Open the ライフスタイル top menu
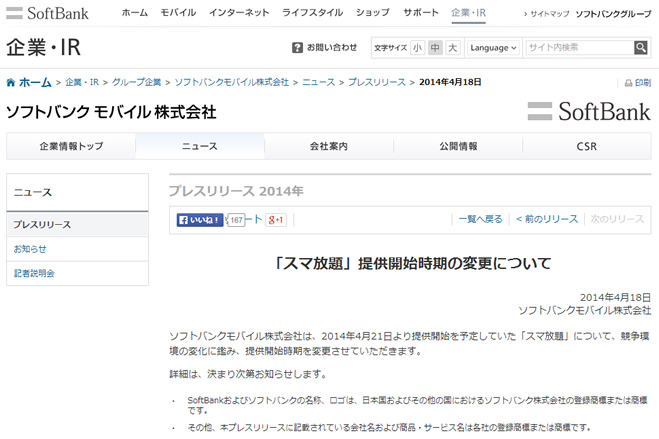 tap(312, 13)
